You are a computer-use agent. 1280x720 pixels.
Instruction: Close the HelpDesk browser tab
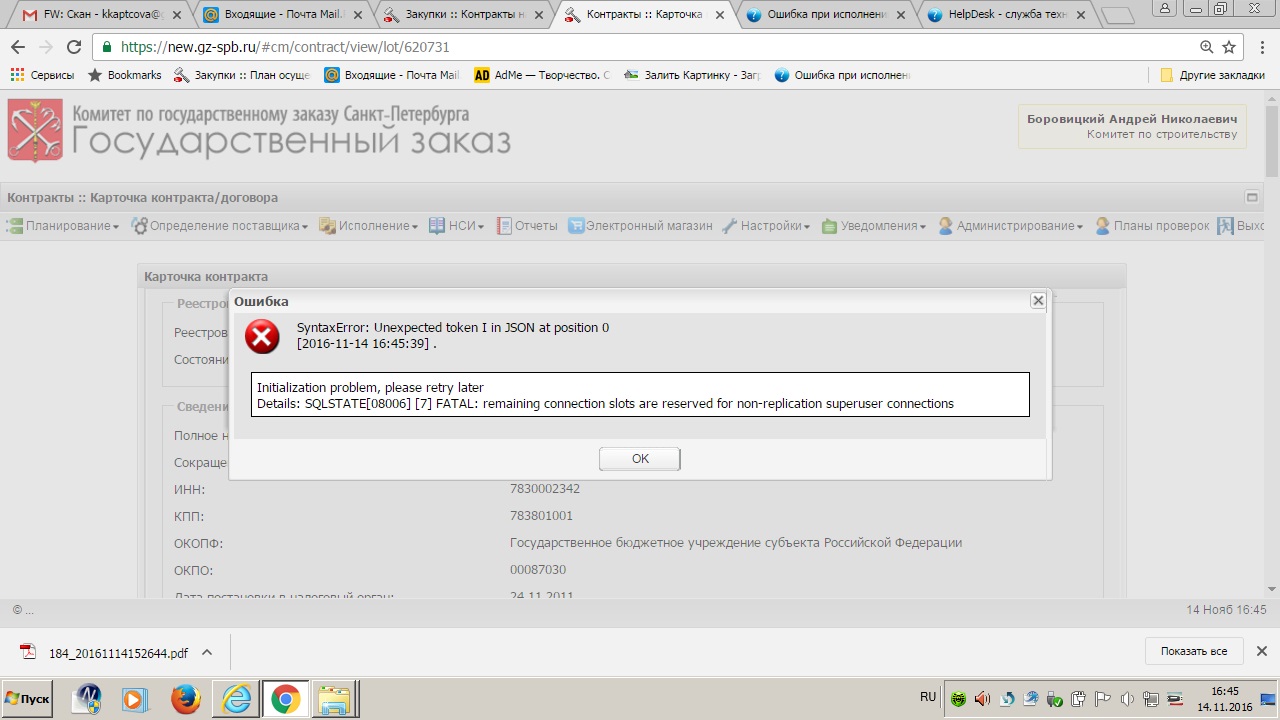tap(1081, 15)
